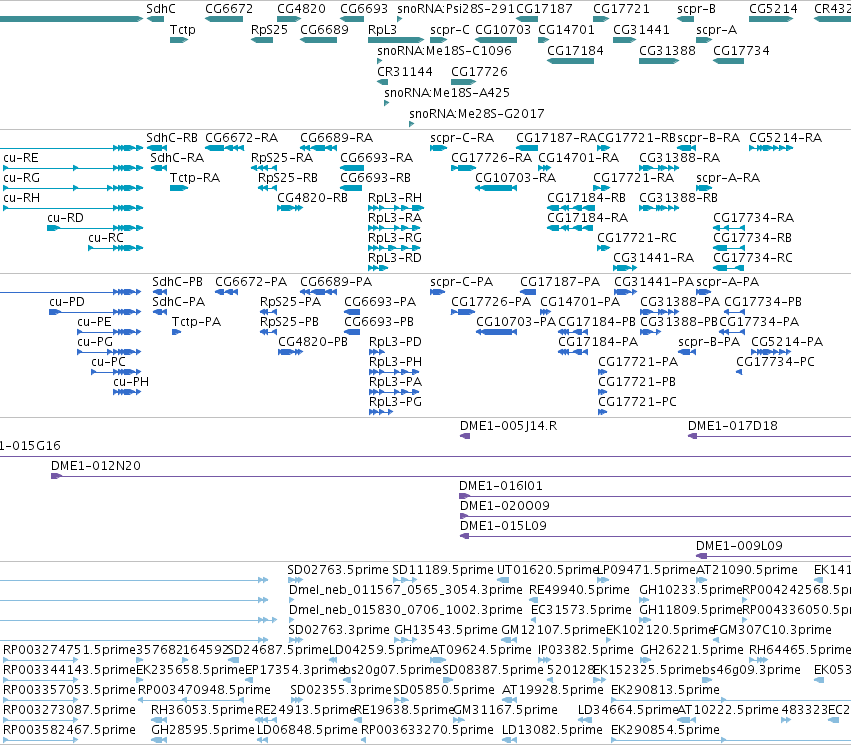Select the RpL3-RG transcript label
Viewport: 851px width, 745px height.
pos(395,238)
